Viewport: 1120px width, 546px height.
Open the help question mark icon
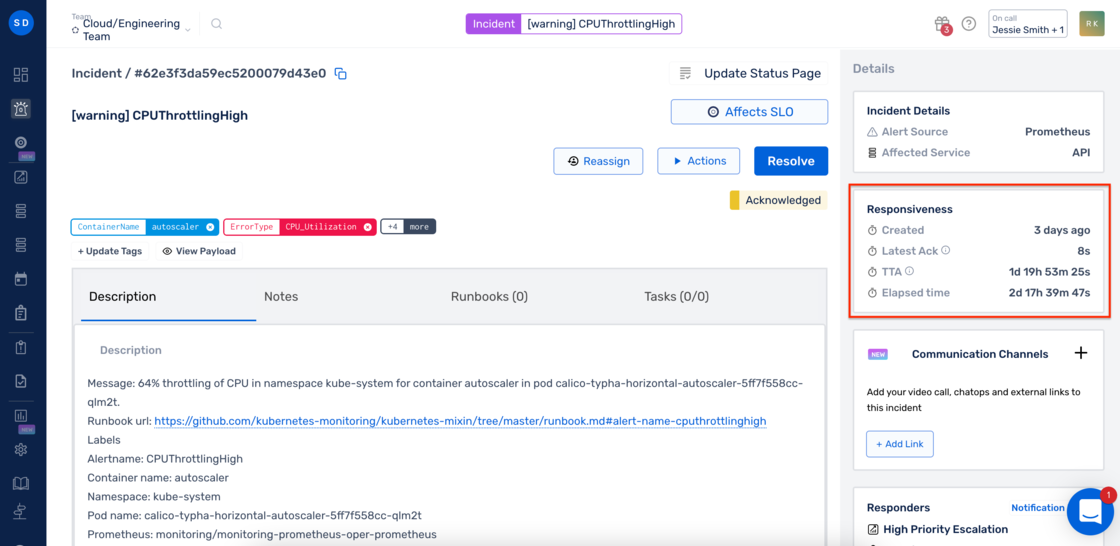(x=969, y=24)
